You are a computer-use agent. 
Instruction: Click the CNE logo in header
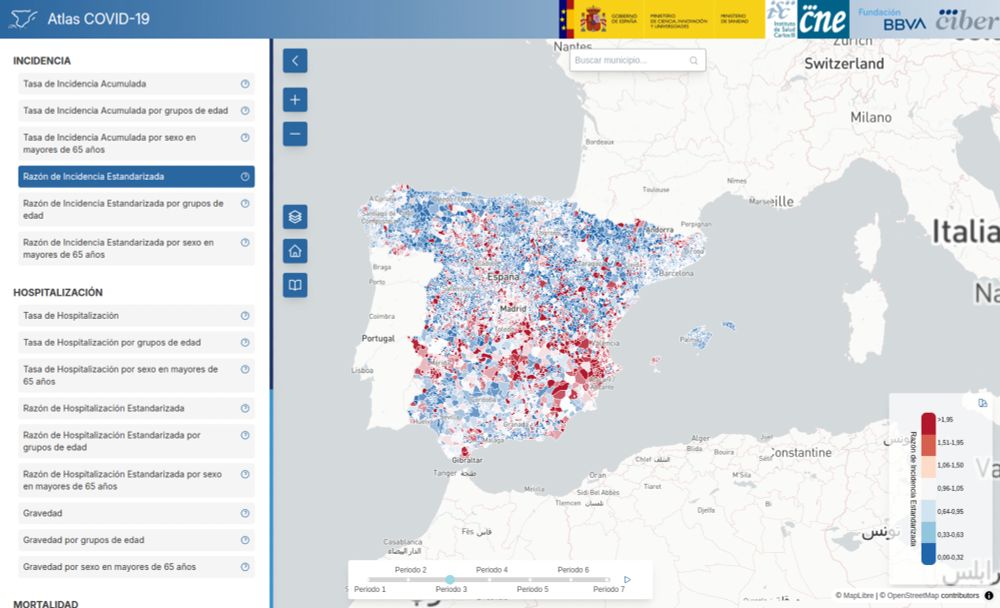click(x=823, y=19)
